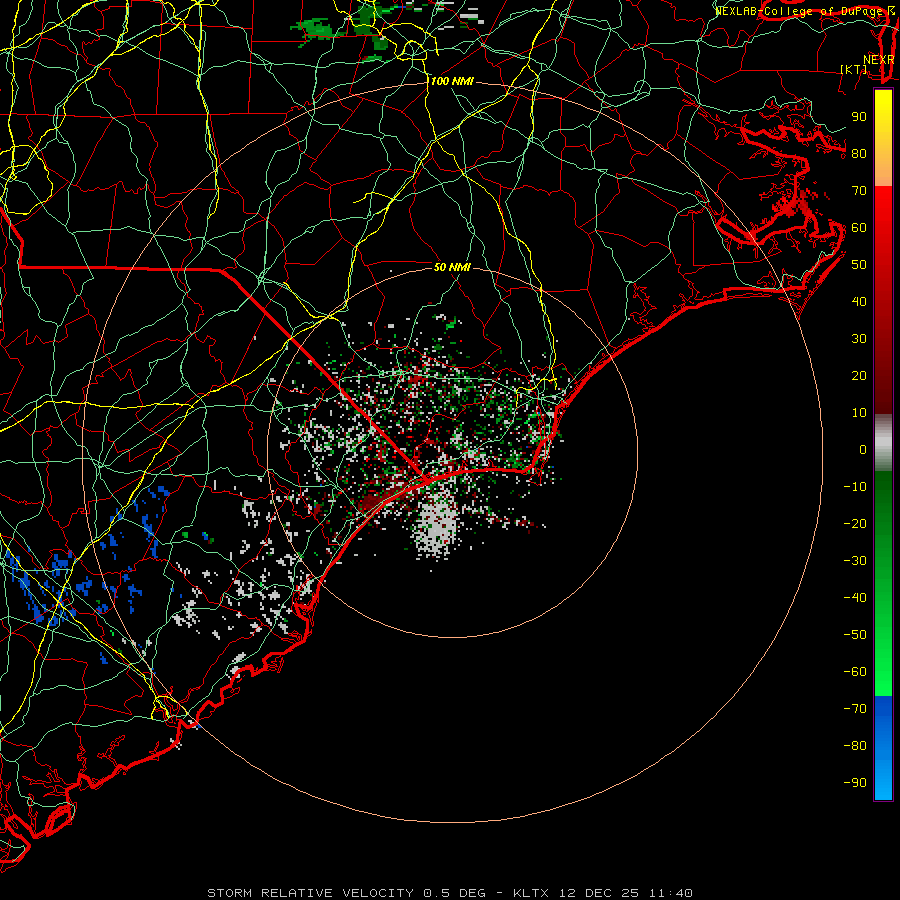Click the 50 NMI range ring label
This screenshot has width=900, height=900.
(x=452, y=267)
